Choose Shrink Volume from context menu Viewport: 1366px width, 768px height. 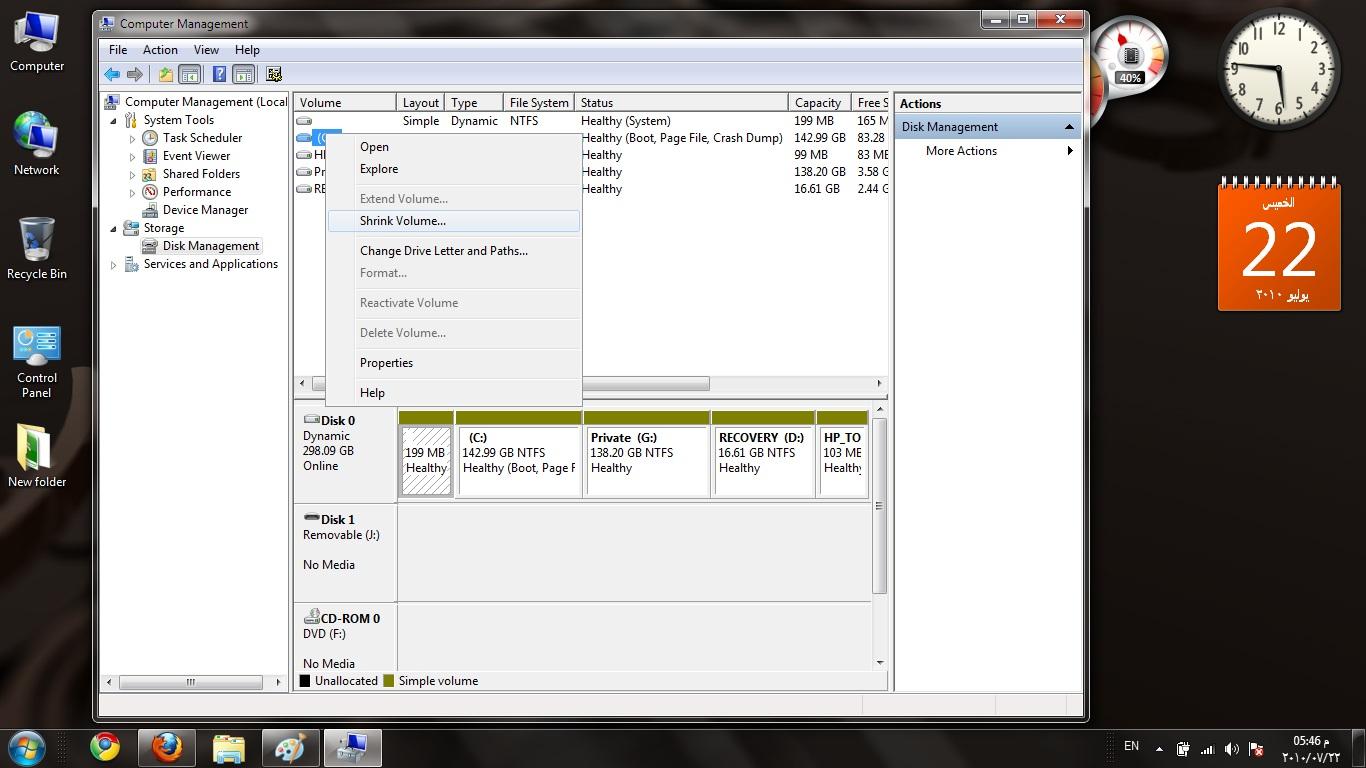403,221
